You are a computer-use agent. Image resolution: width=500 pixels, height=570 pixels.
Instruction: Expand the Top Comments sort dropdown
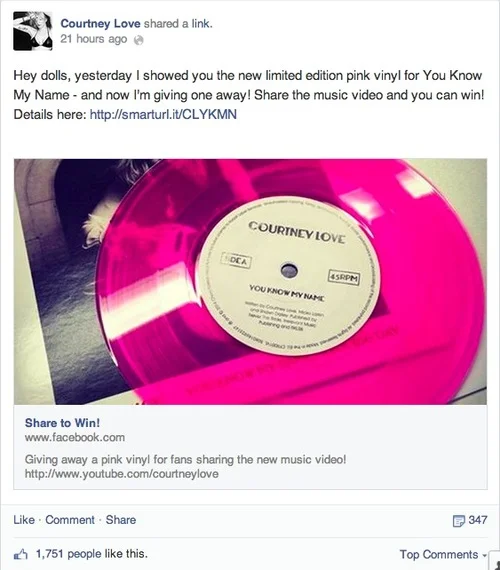443,554
